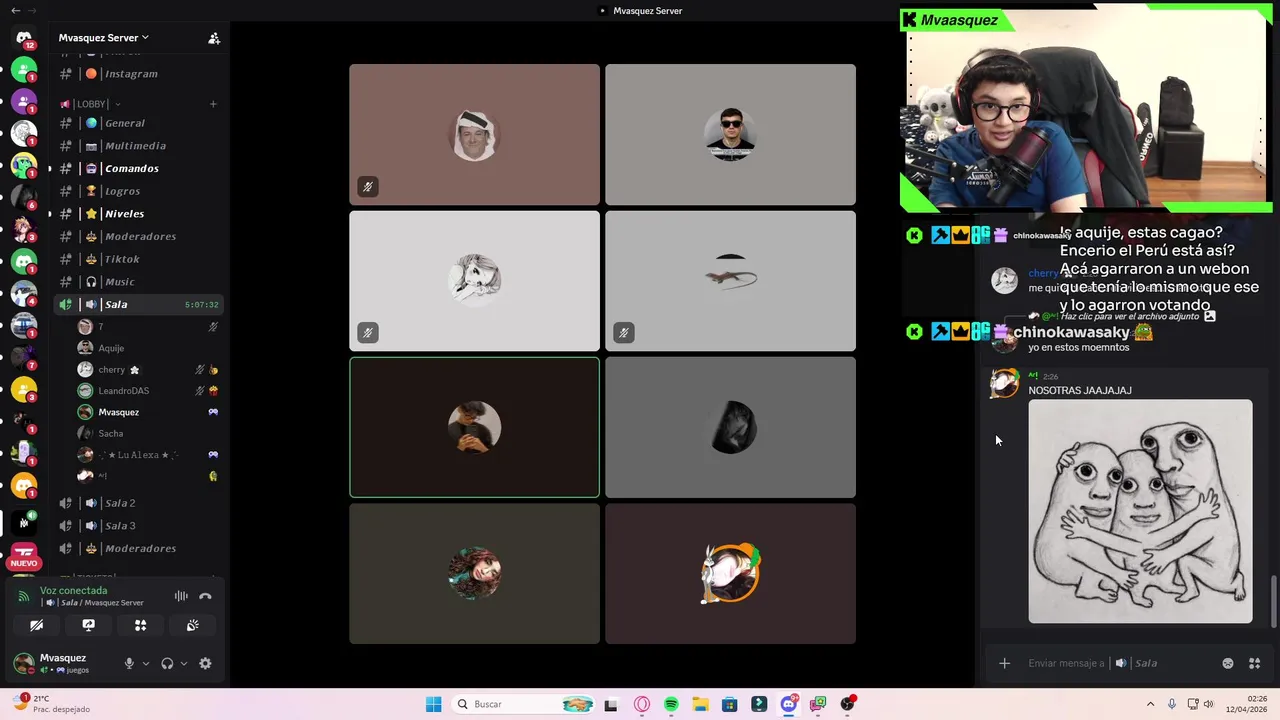Join the Sala 2 voice channel
Image resolution: width=1280 pixels, height=720 pixels.
click(x=139, y=503)
